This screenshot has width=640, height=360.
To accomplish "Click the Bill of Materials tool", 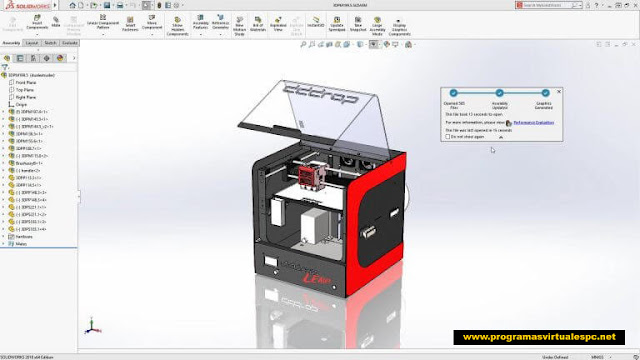I will click(258, 24).
